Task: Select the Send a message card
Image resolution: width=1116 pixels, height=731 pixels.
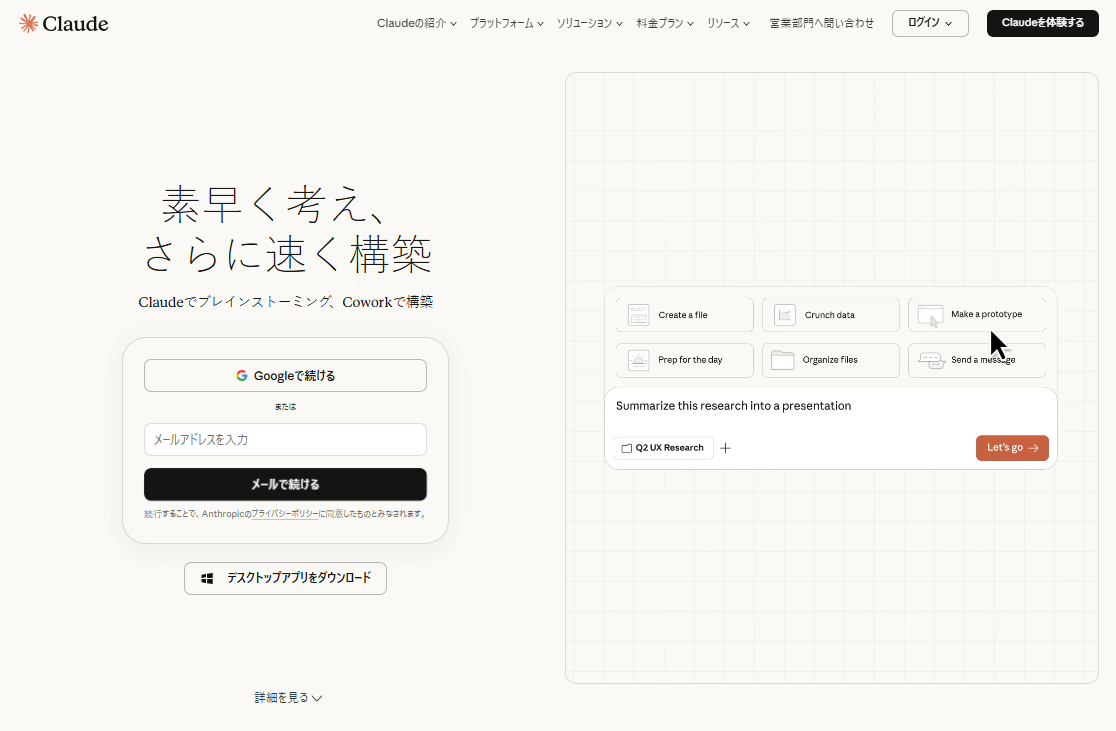Action: click(x=977, y=360)
